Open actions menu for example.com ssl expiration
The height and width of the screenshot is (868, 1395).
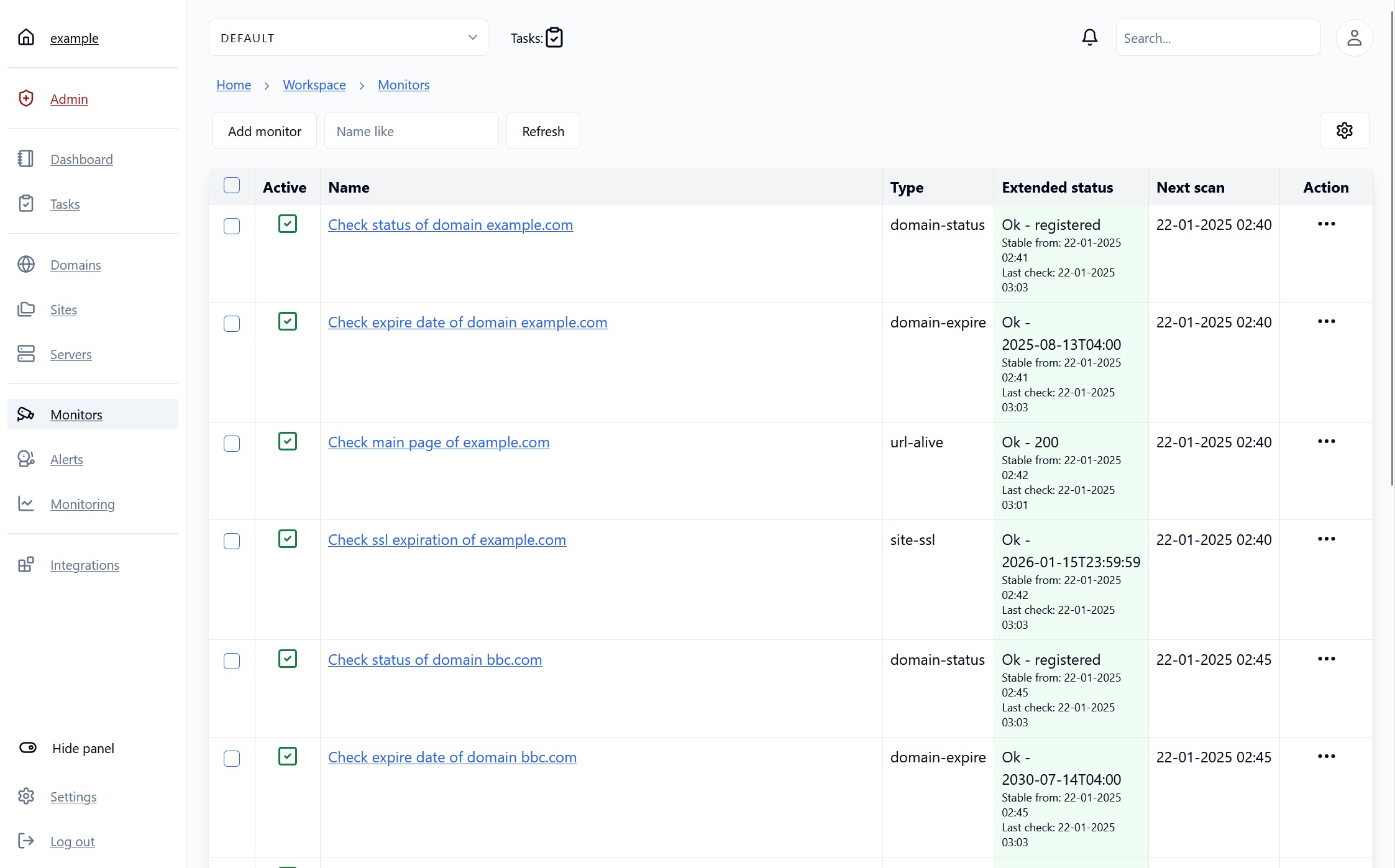(x=1327, y=539)
